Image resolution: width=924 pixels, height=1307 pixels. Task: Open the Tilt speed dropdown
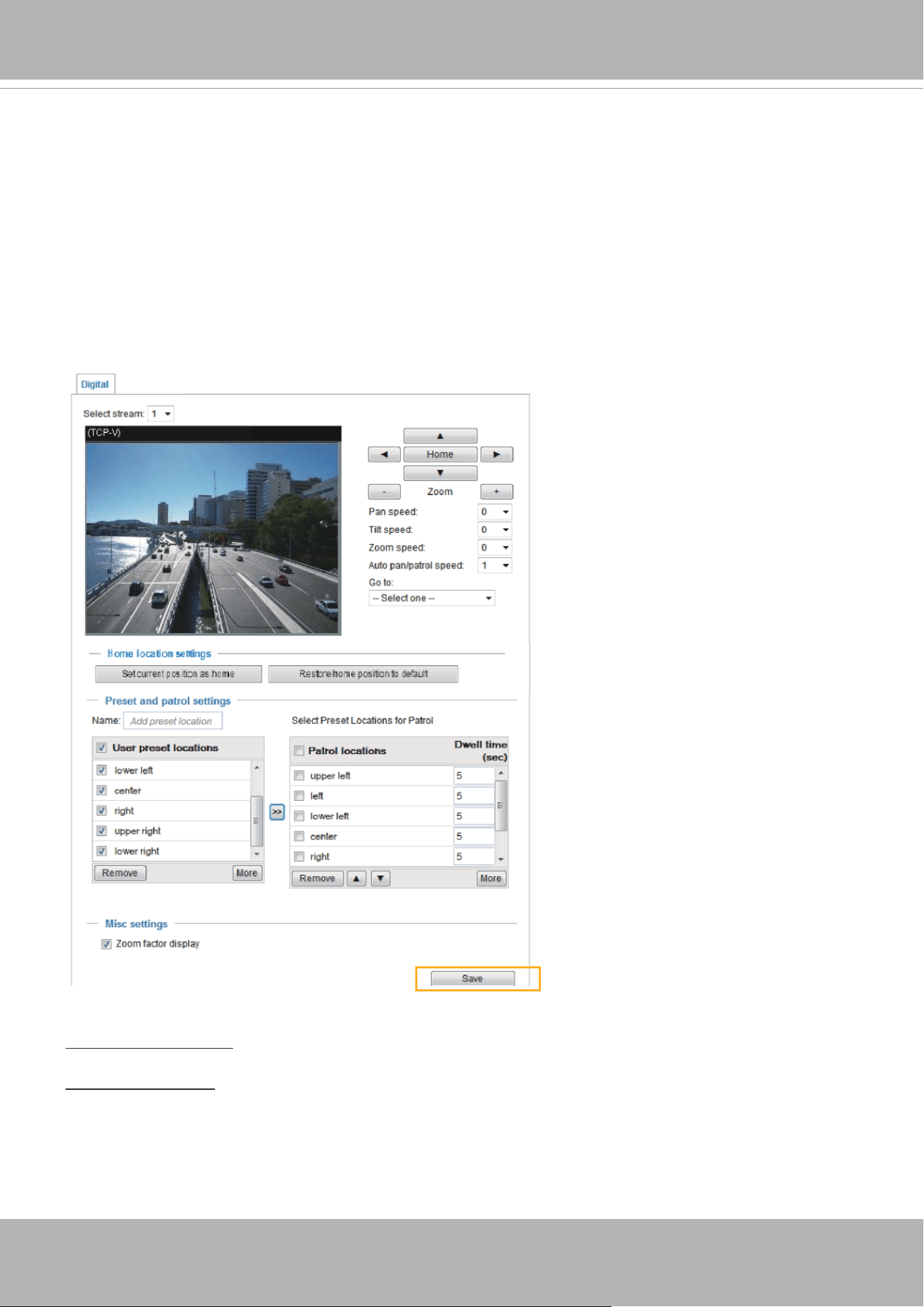[495, 530]
